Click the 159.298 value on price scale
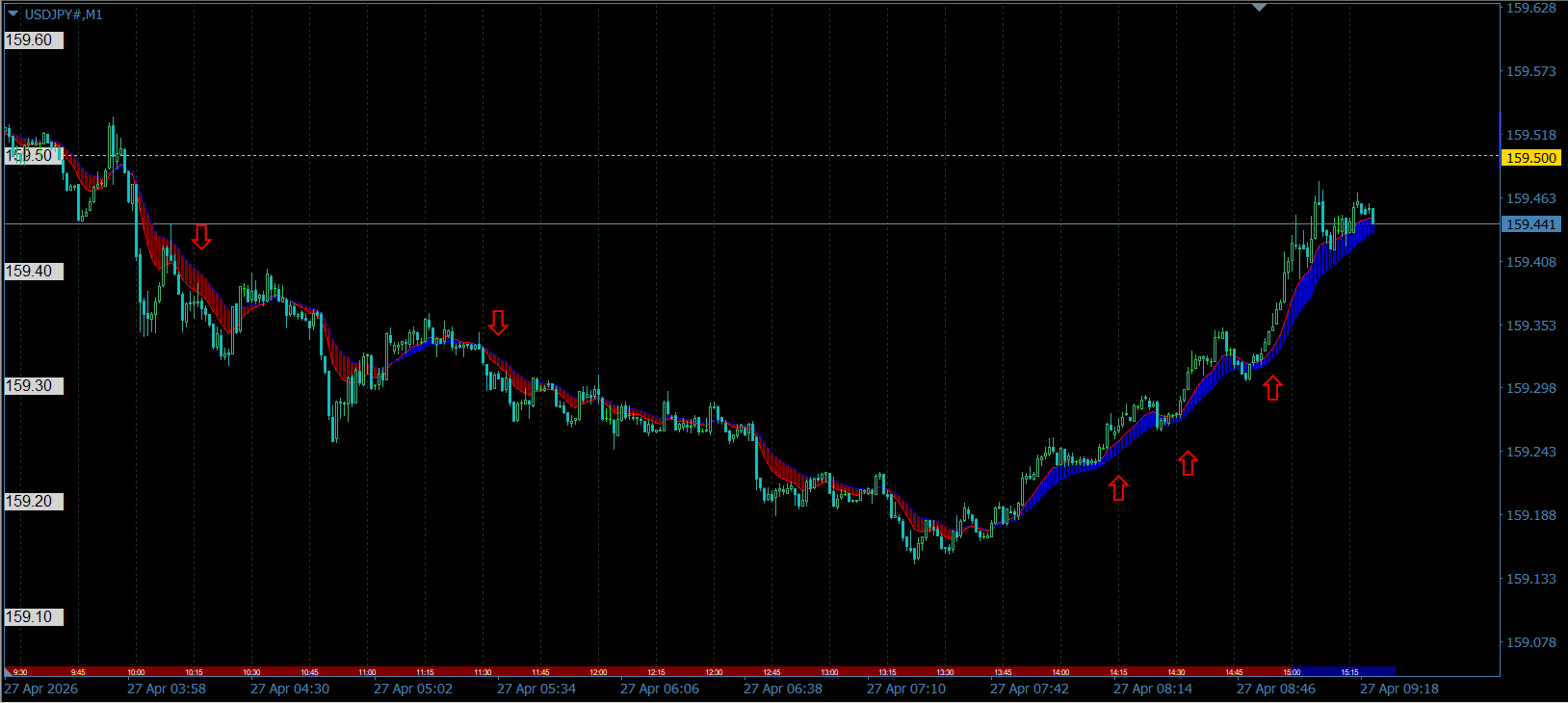 [1531, 388]
